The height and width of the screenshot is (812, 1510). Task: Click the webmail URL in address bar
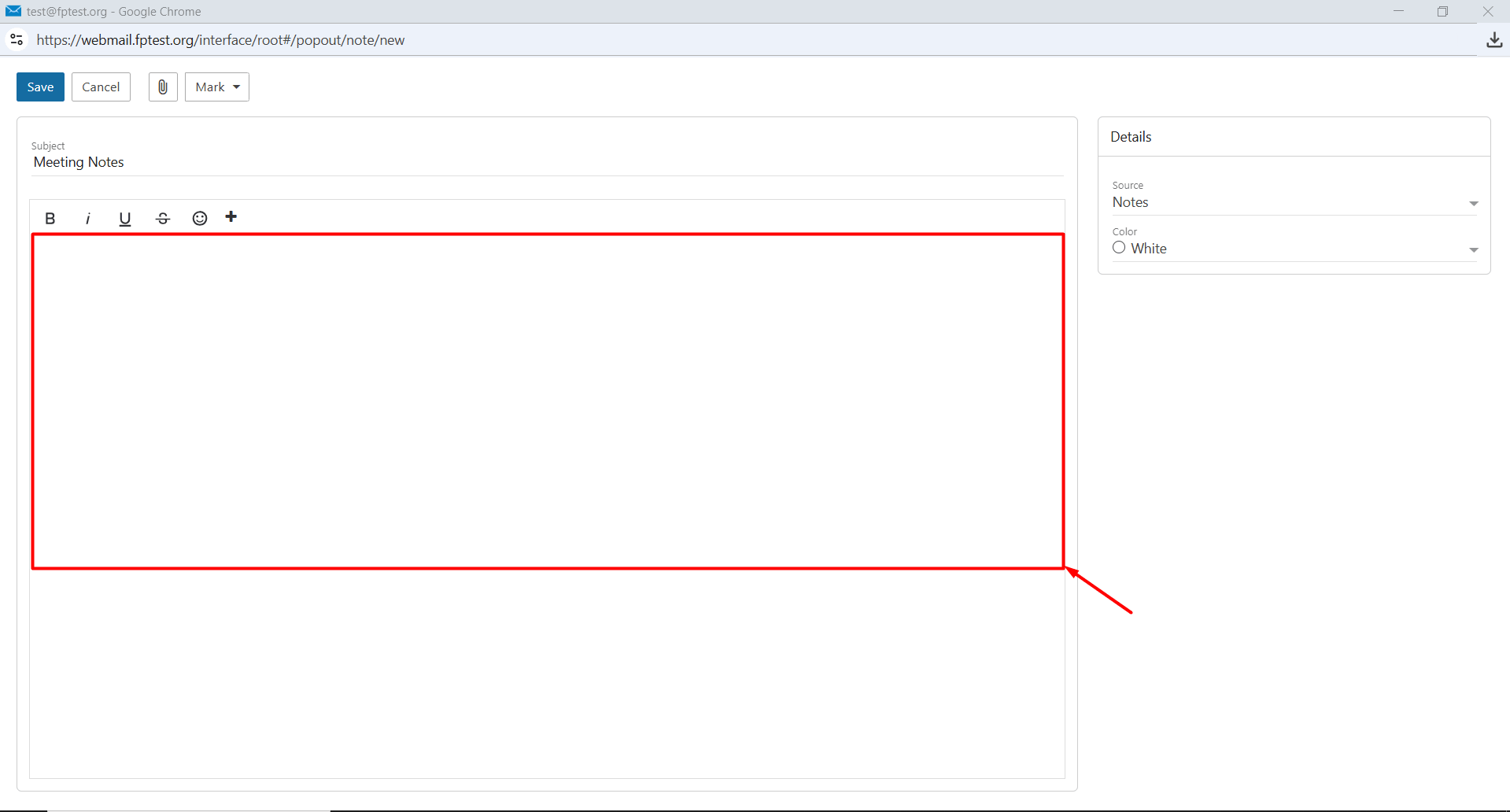[220, 40]
